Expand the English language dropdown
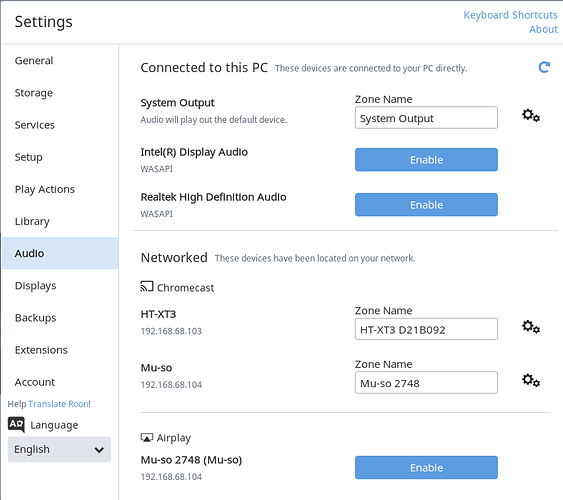This screenshot has width=563, height=500. pyautogui.click(x=59, y=449)
